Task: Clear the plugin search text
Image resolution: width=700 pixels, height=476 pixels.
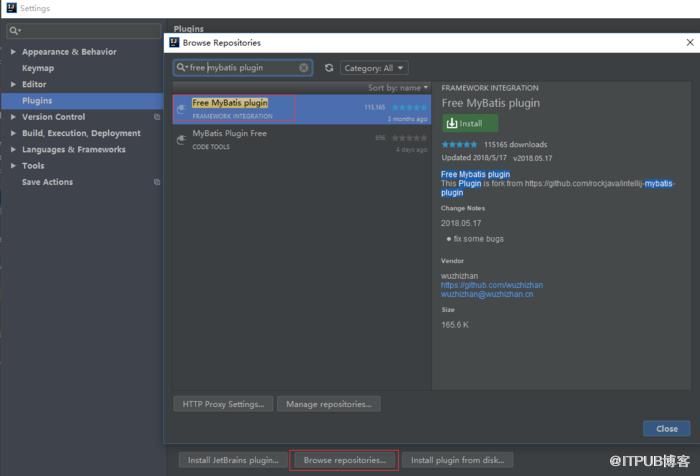Action: pos(304,68)
